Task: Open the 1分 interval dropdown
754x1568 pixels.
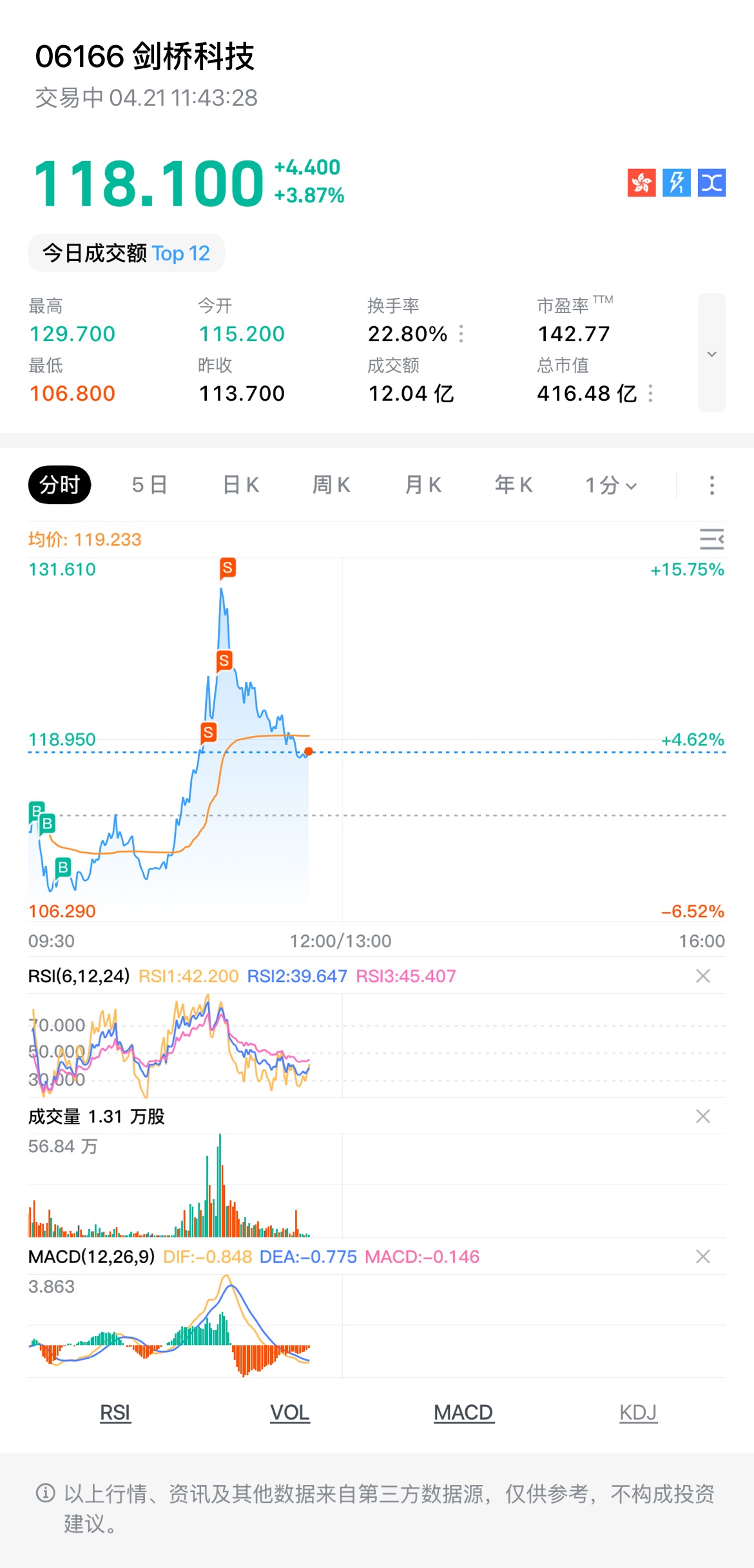Action: (x=610, y=485)
